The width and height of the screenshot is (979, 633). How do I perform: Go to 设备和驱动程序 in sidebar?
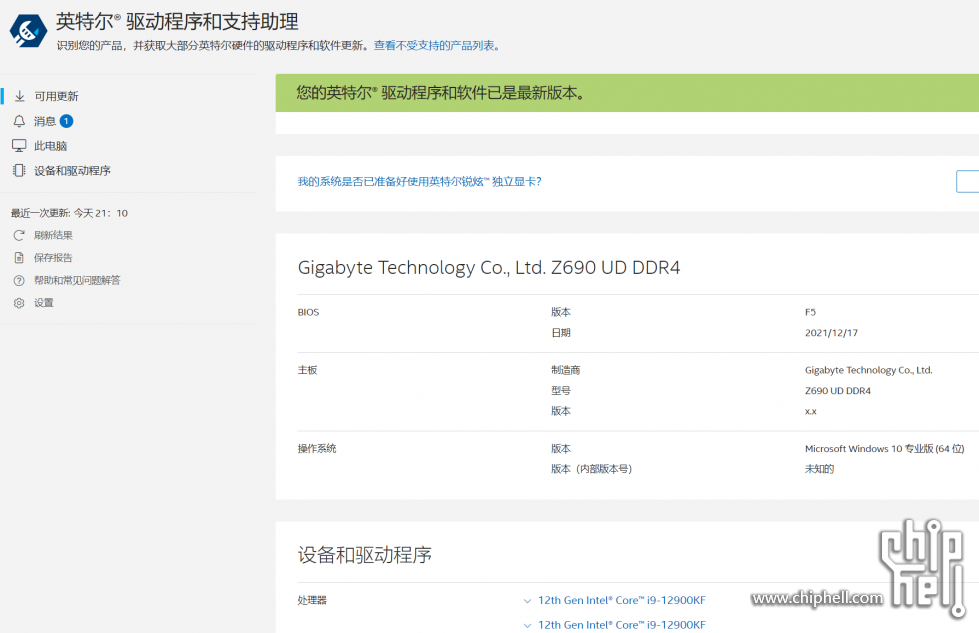(72, 170)
